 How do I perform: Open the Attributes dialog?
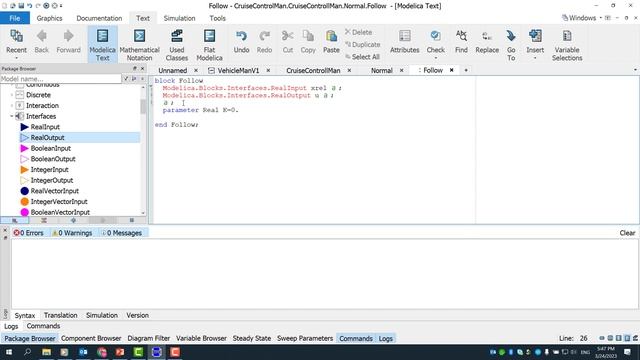(404, 42)
